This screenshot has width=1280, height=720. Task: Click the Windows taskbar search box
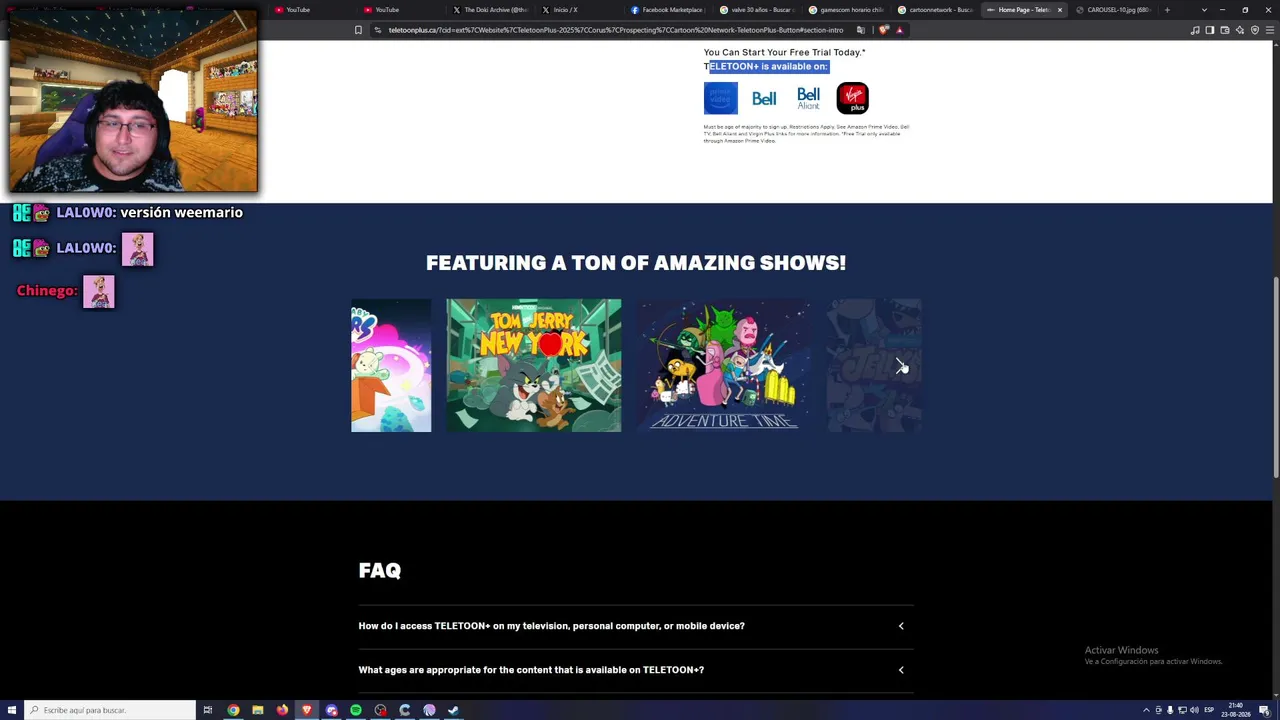[x=110, y=710]
